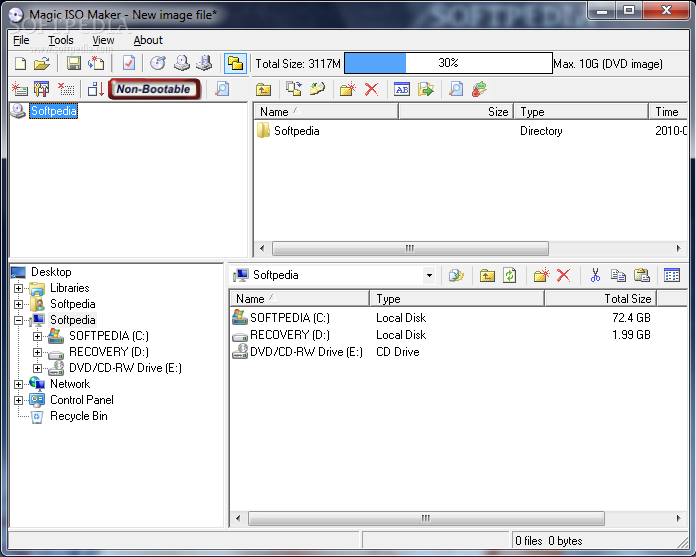
Task: Open image properties checkmark icon
Action: pos(129,63)
